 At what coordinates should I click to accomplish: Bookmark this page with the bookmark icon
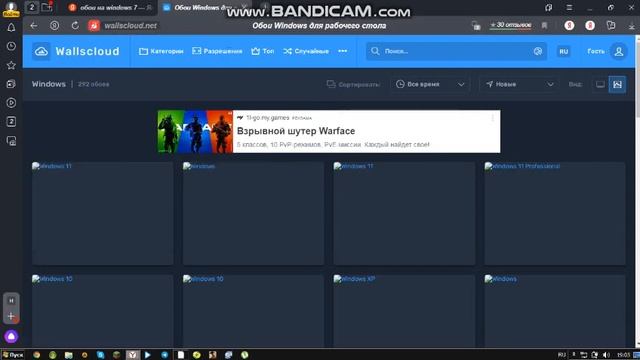pyautogui.click(x=544, y=25)
